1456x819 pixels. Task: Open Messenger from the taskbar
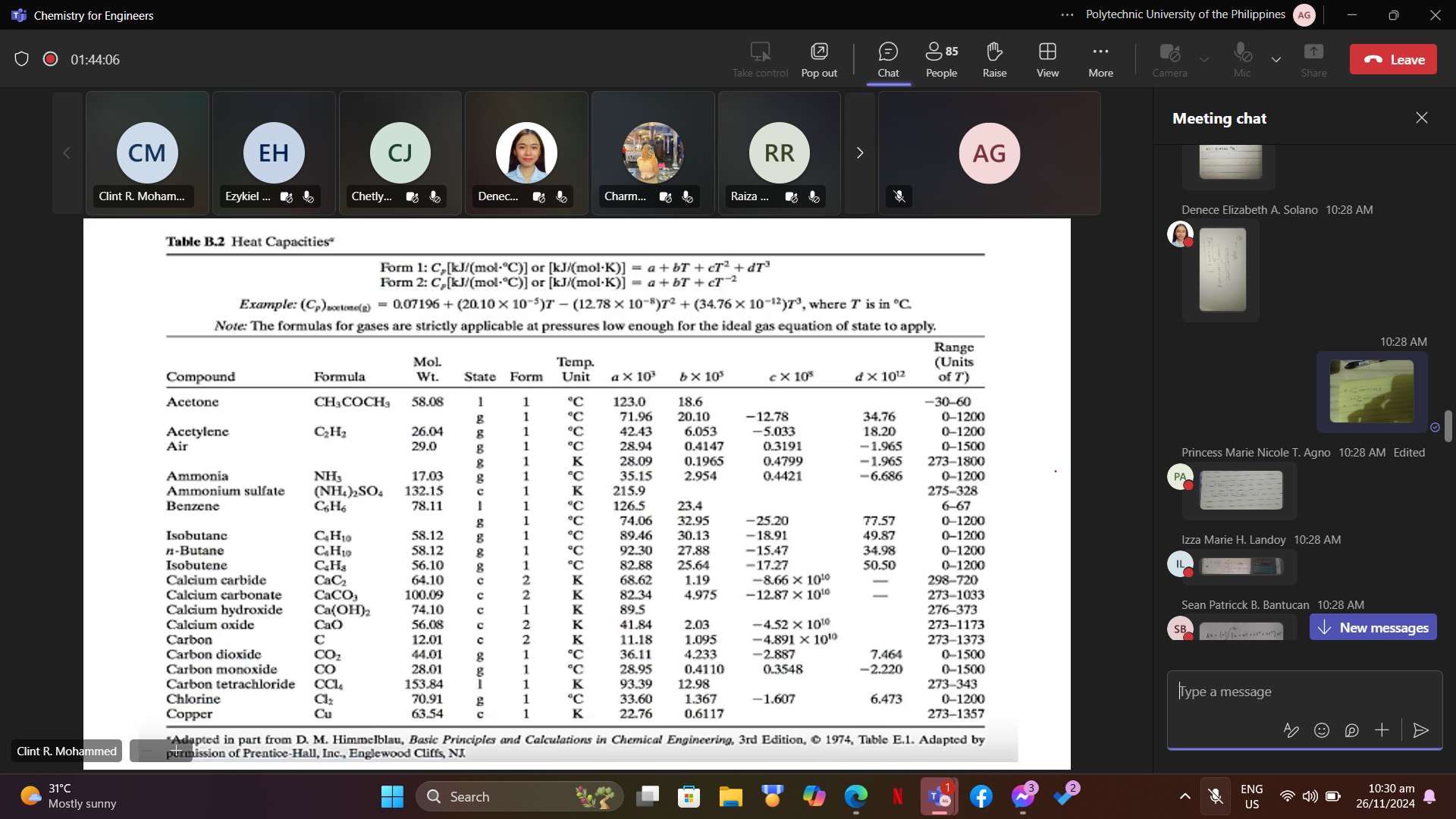[x=1023, y=796]
